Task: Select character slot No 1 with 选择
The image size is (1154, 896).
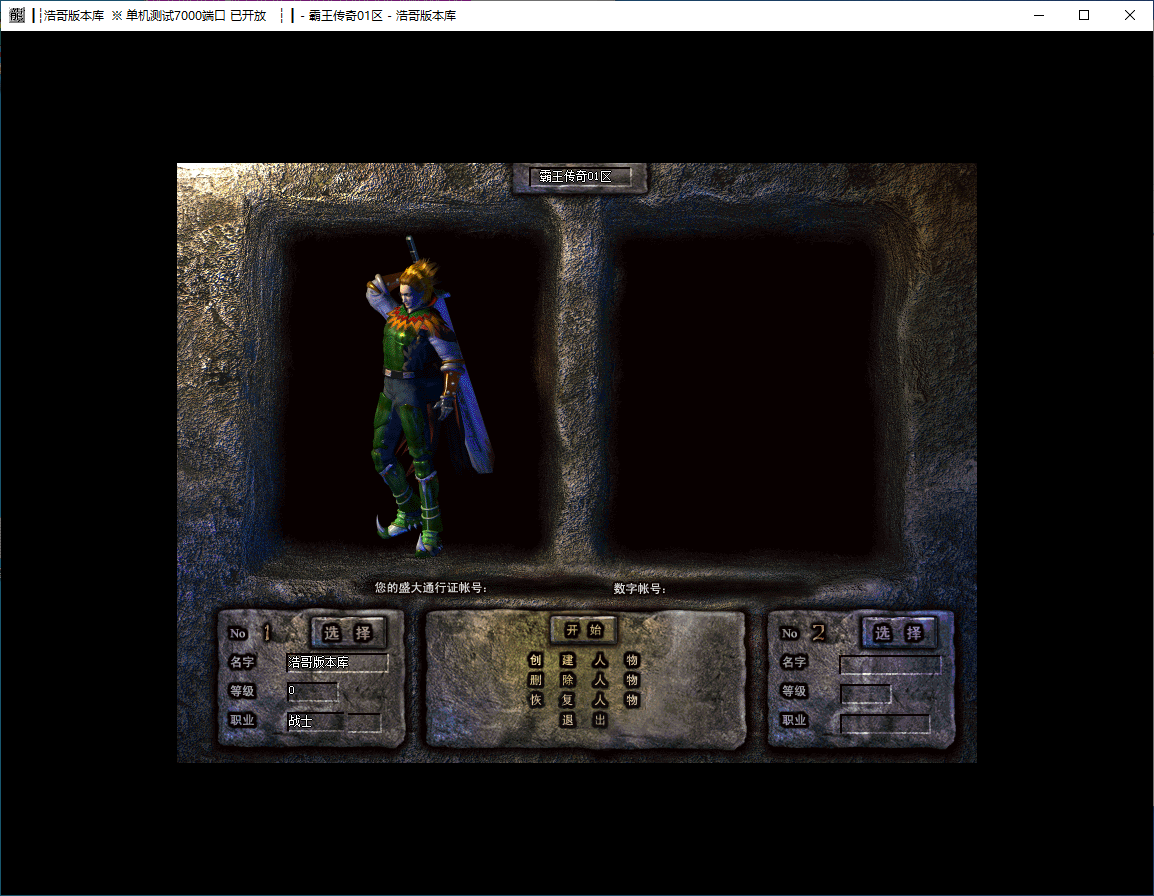Action: pyautogui.click(x=348, y=632)
